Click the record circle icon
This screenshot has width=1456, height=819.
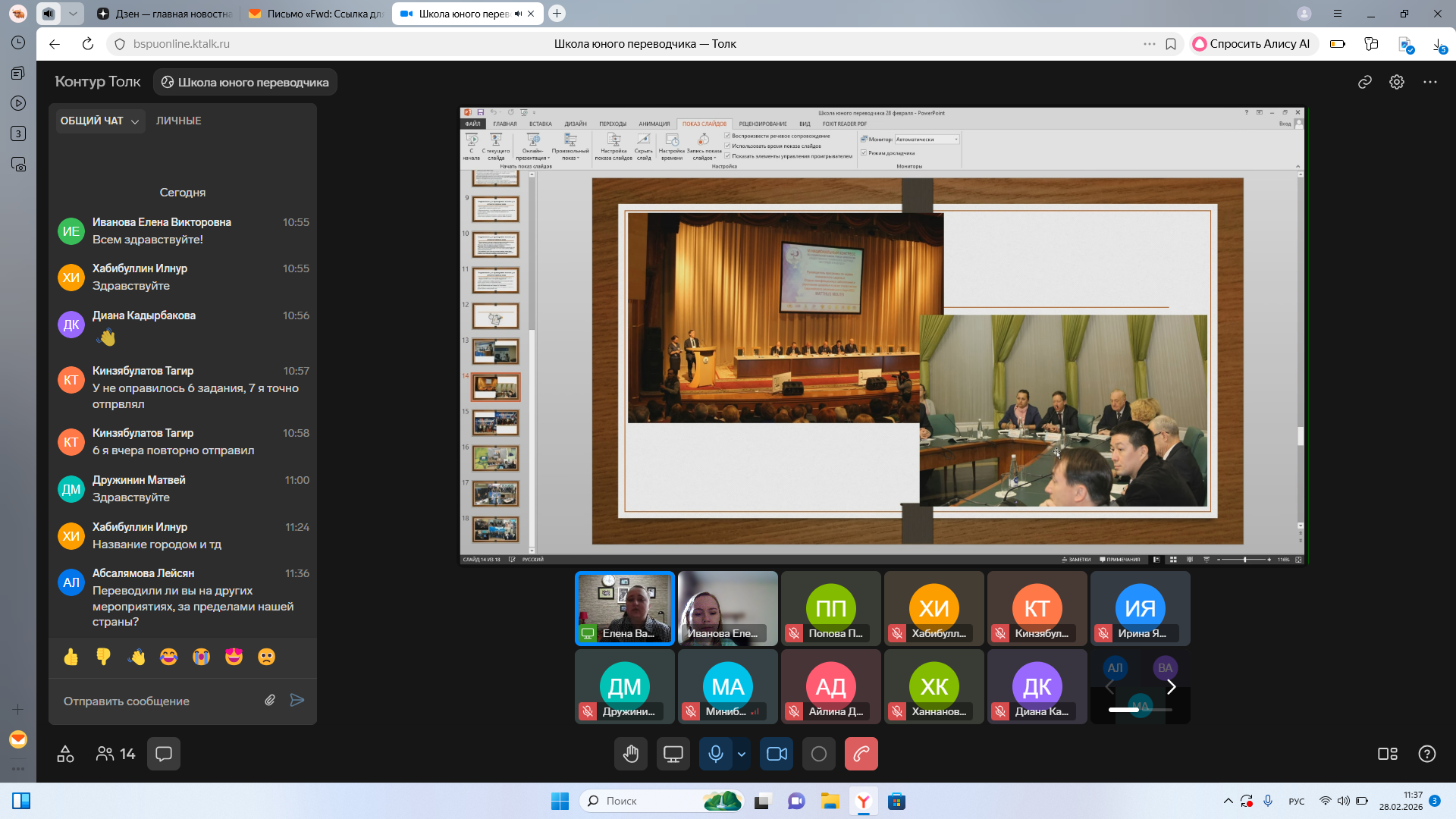[x=819, y=754]
